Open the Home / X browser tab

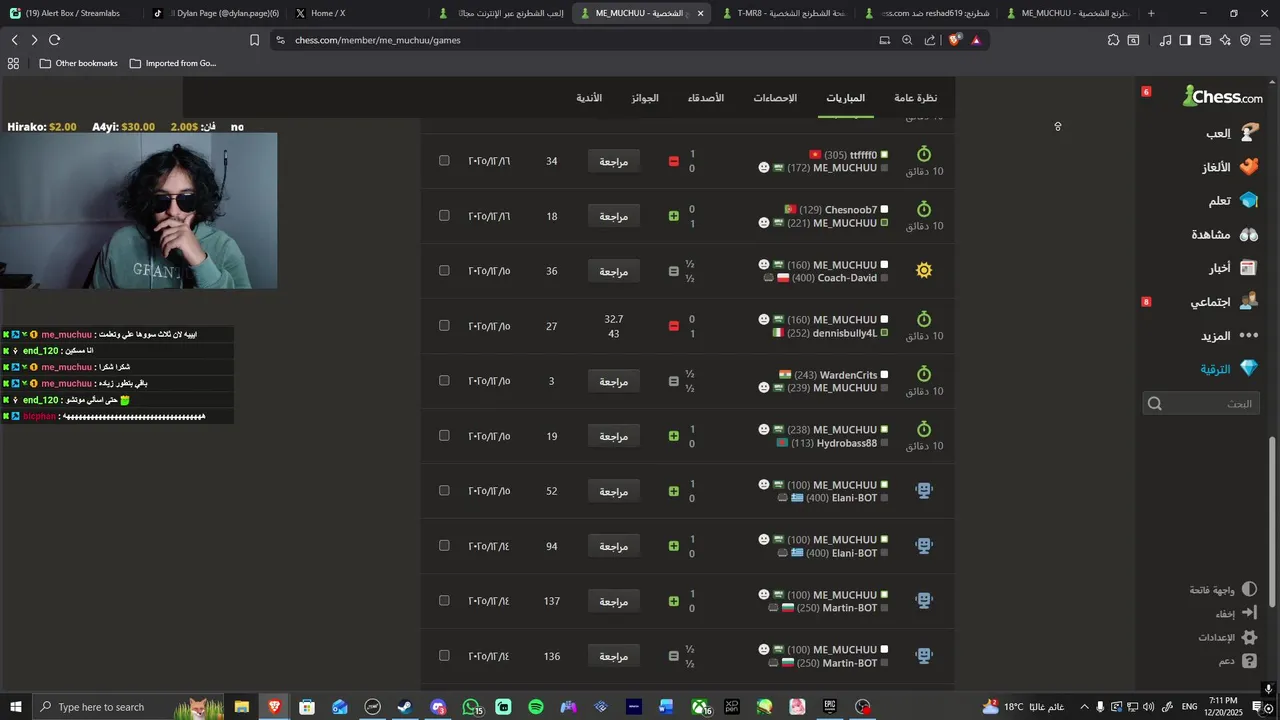click(x=328, y=13)
